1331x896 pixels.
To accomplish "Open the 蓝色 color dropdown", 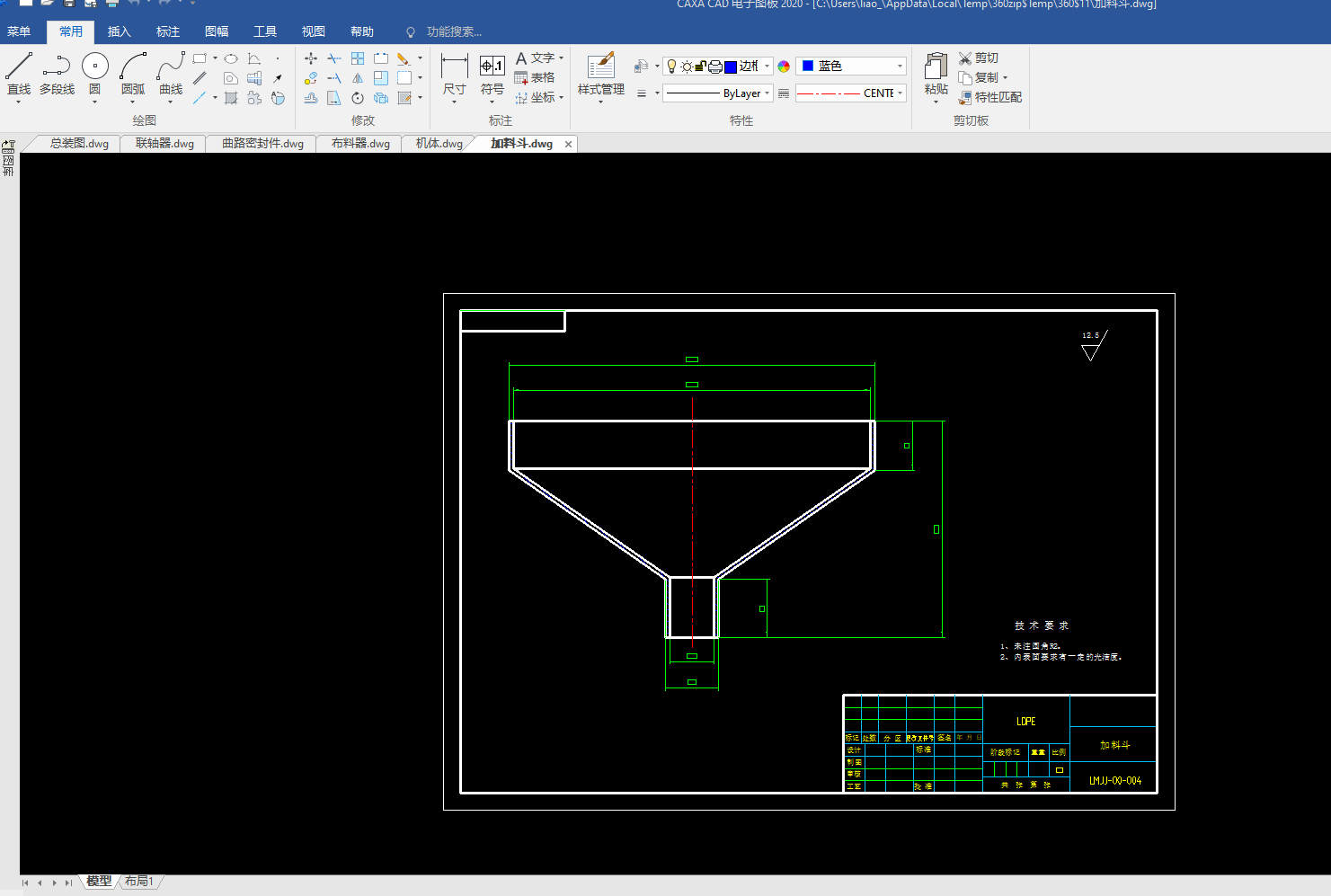I will coord(851,67).
